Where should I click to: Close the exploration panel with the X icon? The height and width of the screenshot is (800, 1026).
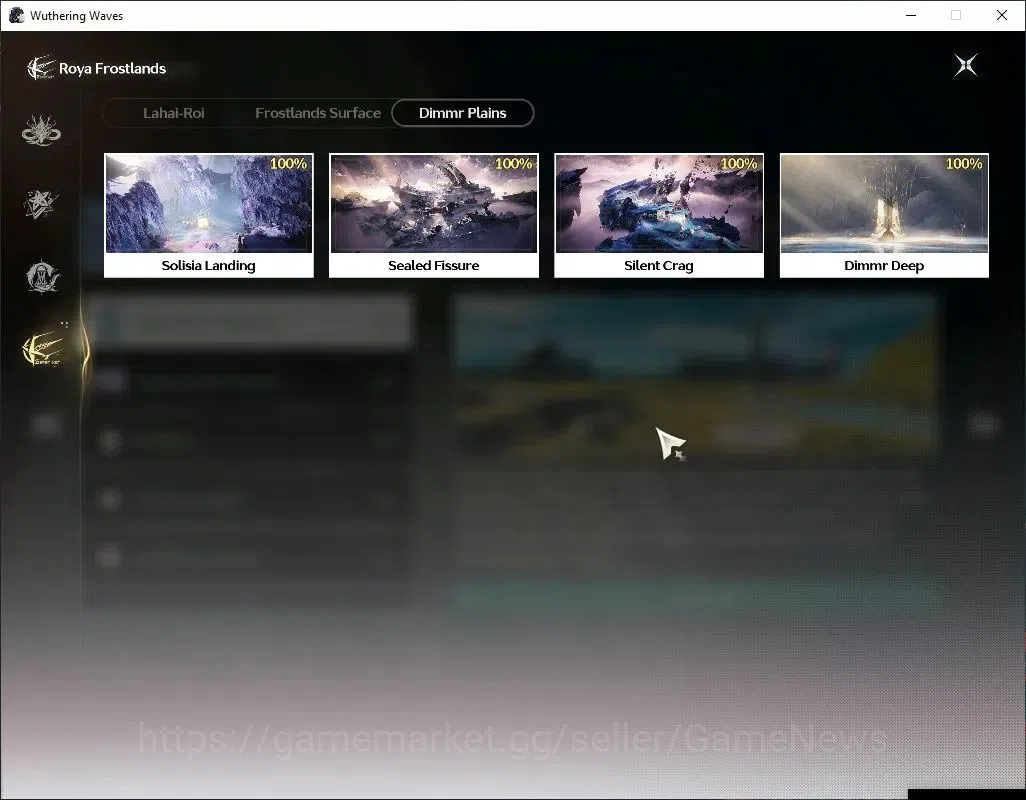[966, 65]
